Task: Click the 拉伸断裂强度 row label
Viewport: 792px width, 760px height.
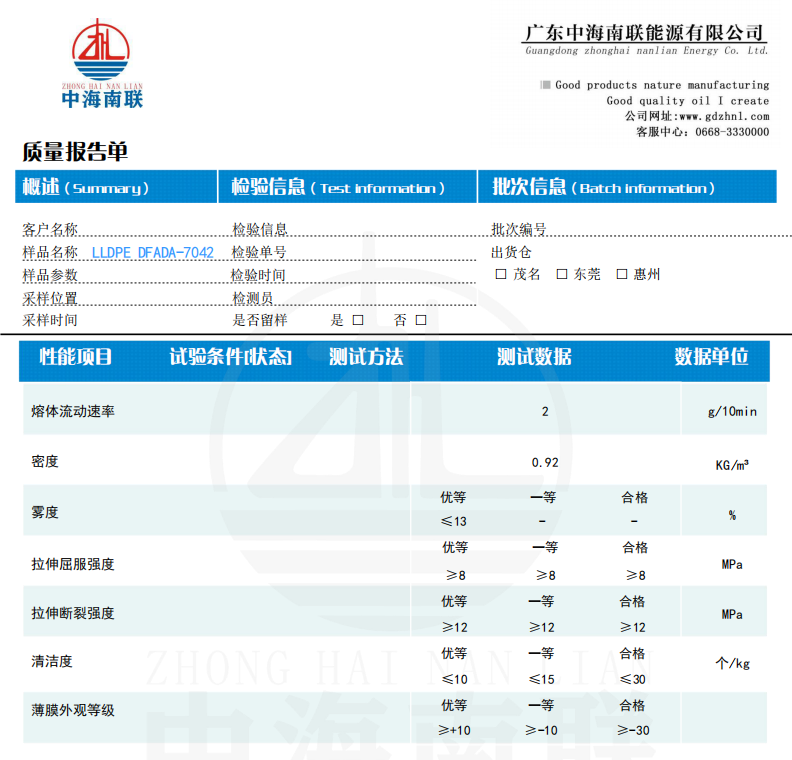Action: [73, 613]
